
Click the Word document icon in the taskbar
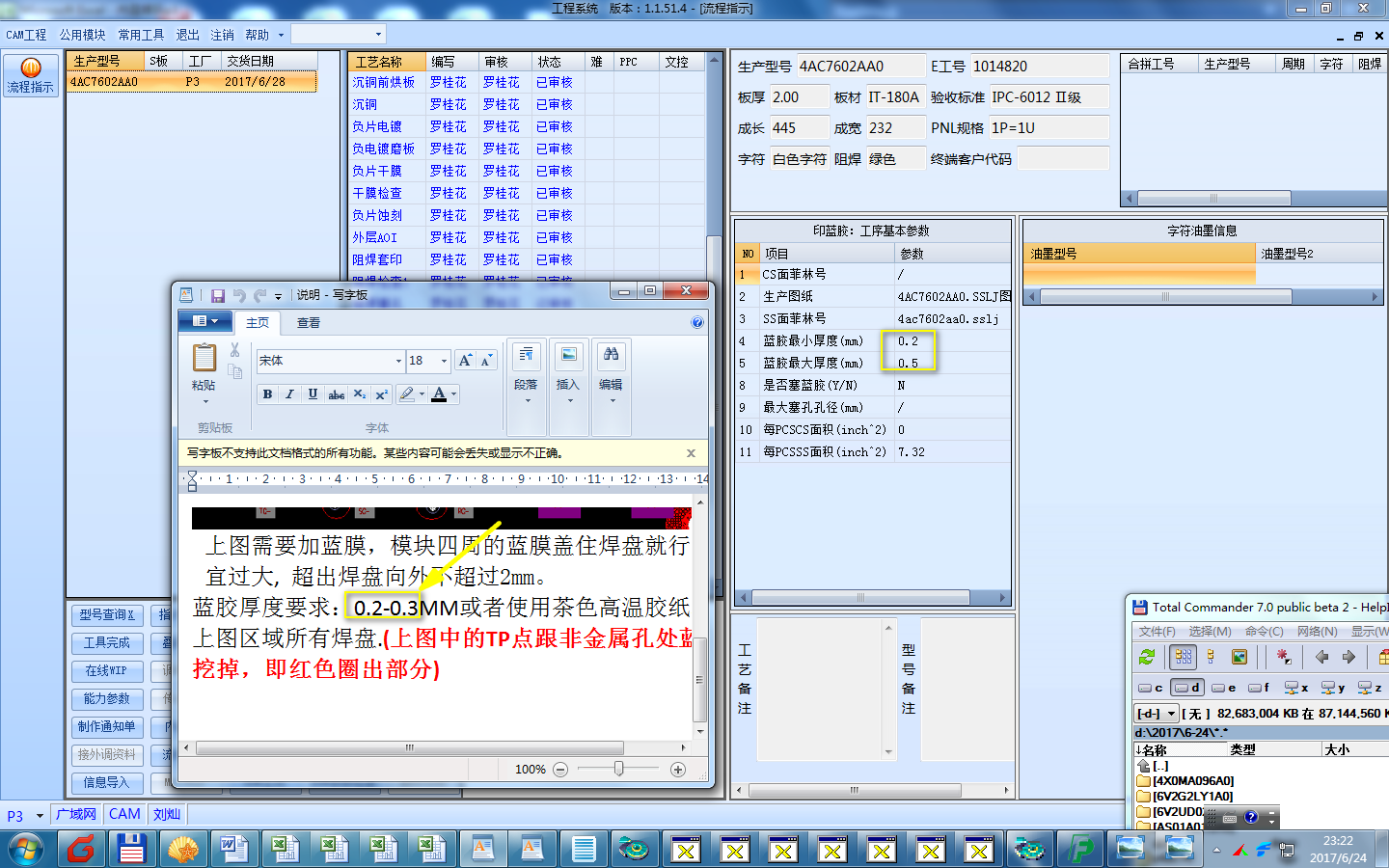(232, 850)
